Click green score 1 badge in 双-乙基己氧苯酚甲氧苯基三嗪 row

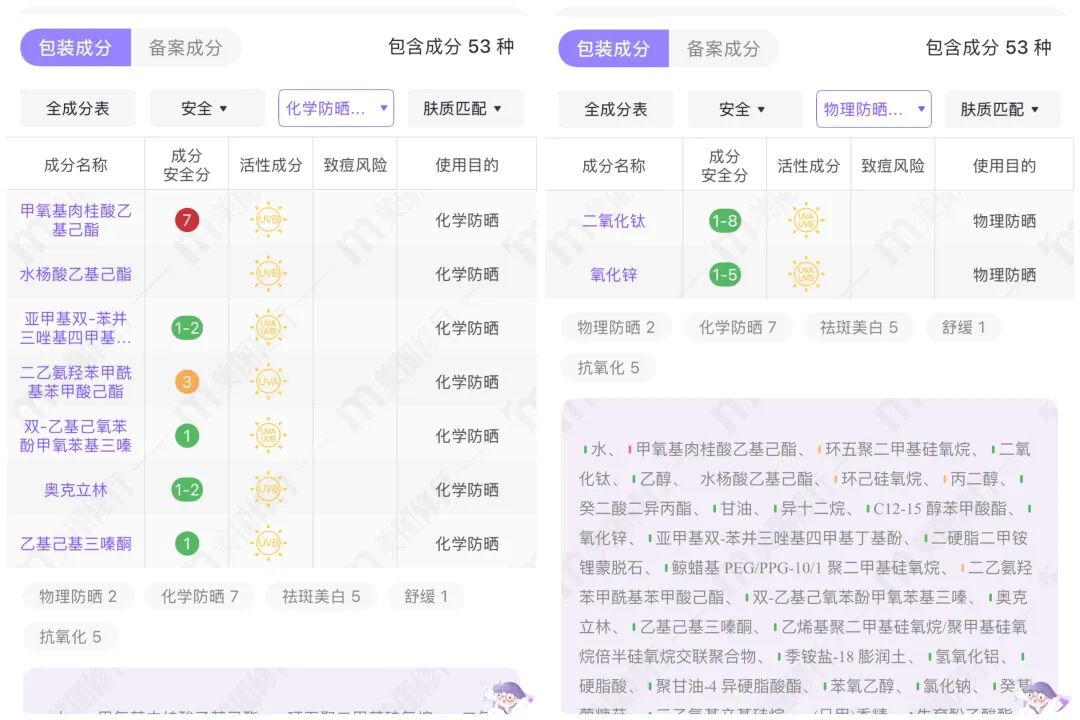click(x=187, y=435)
